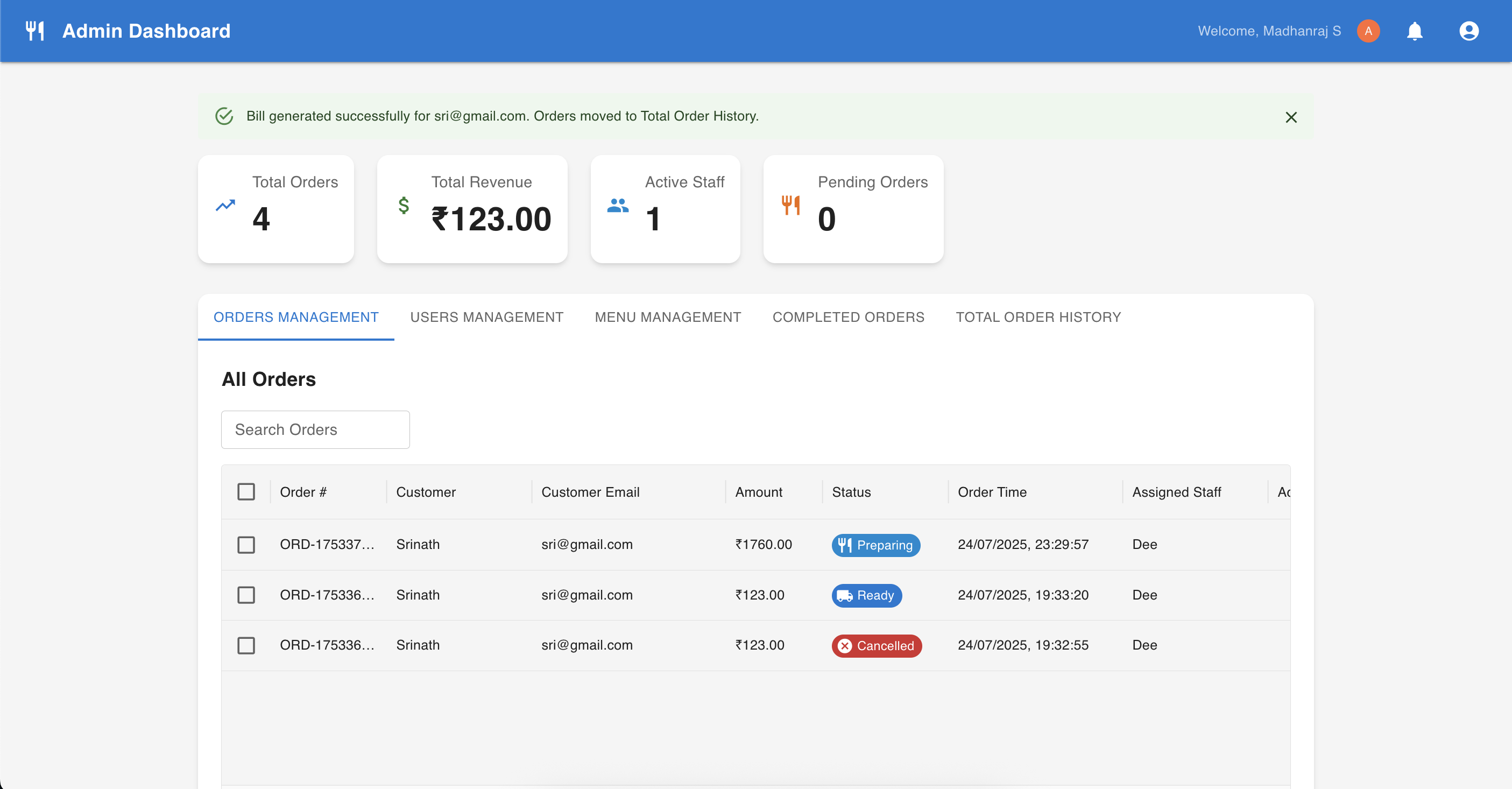The height and width of the screenshot is (789, 1512).
Task: Click the Active Staff count 1
Action: 653,219
